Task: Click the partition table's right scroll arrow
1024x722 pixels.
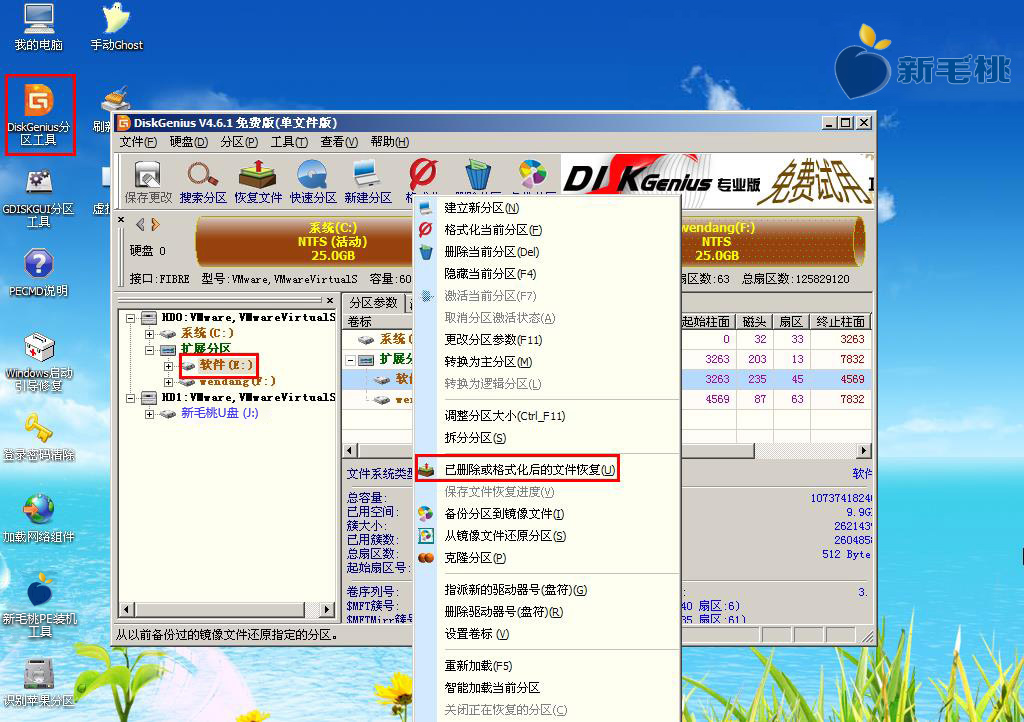Action: click(864, 450)
